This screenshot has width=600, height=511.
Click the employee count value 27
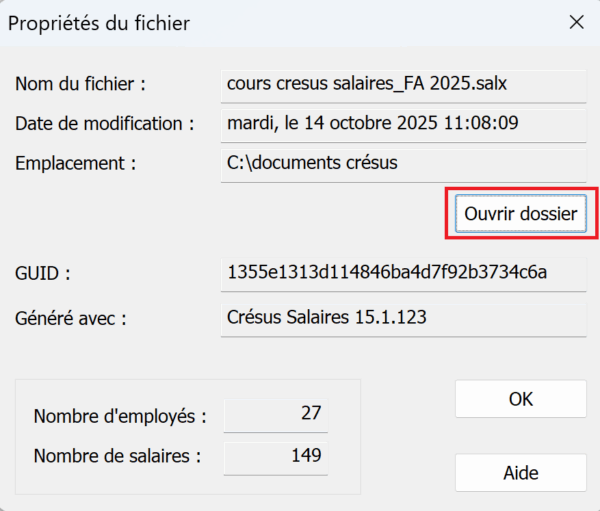276,414
